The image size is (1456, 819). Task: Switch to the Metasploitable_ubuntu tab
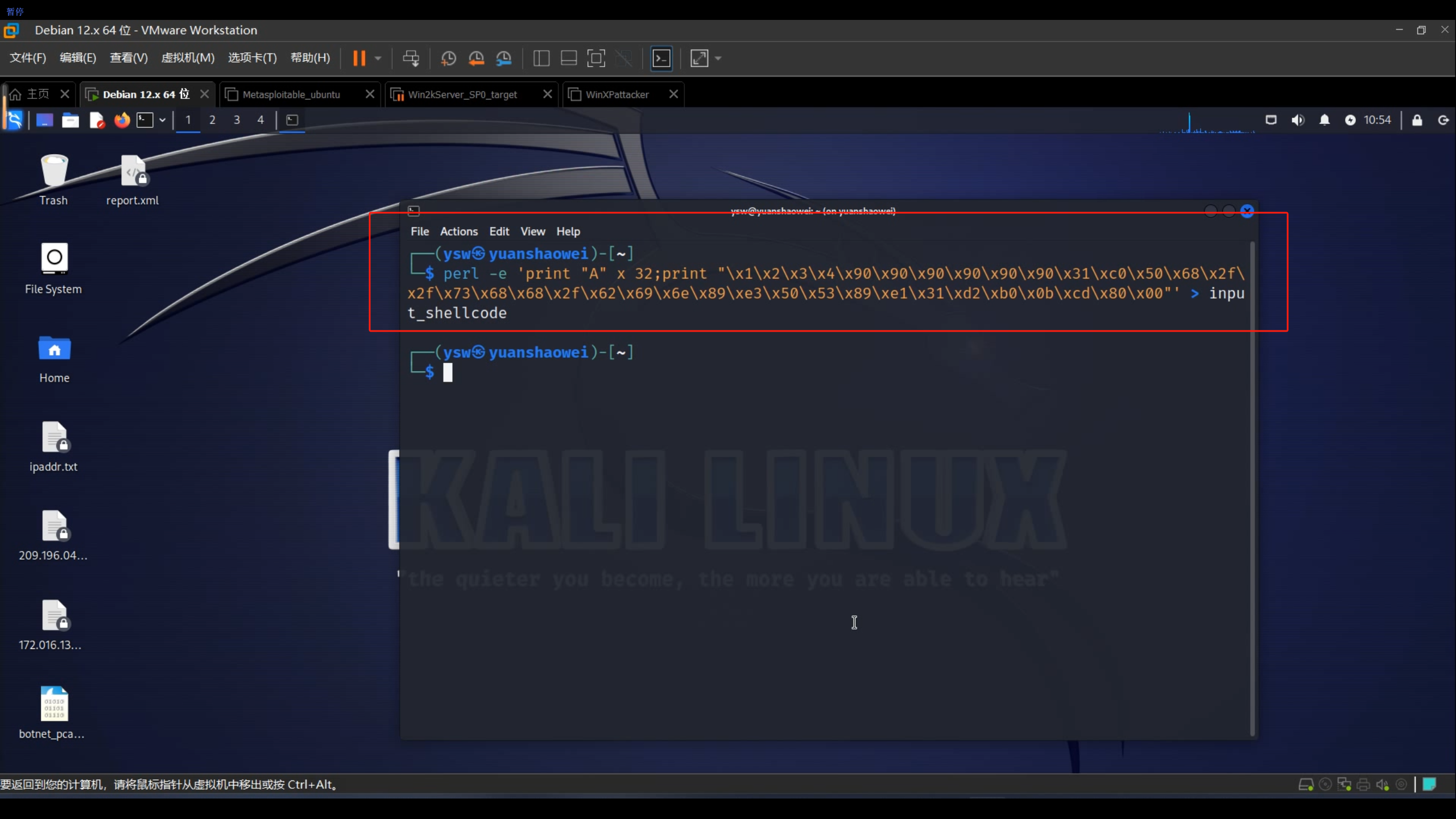point(291,94)
